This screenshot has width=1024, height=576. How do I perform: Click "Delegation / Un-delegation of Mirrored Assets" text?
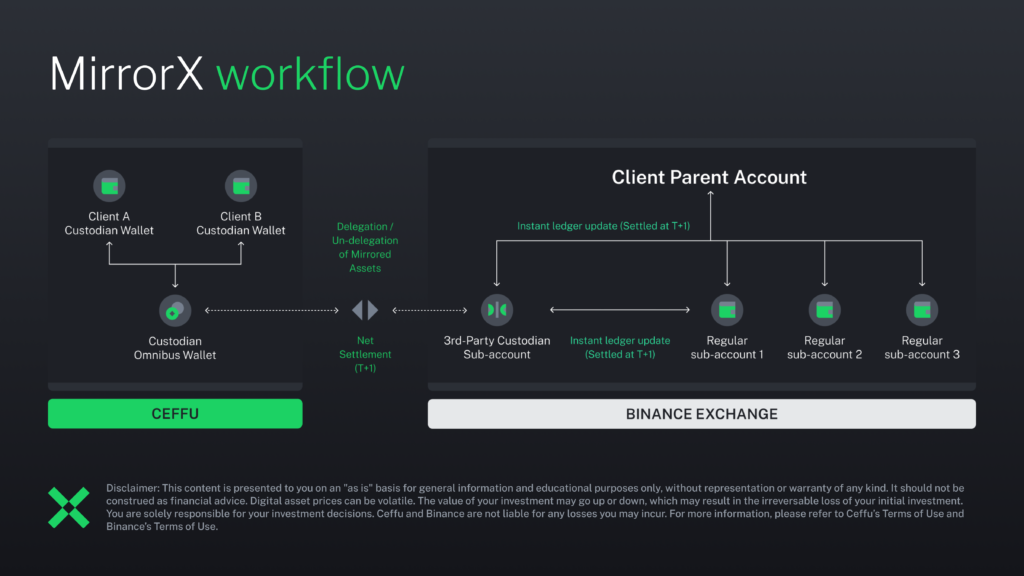point(365,247)
